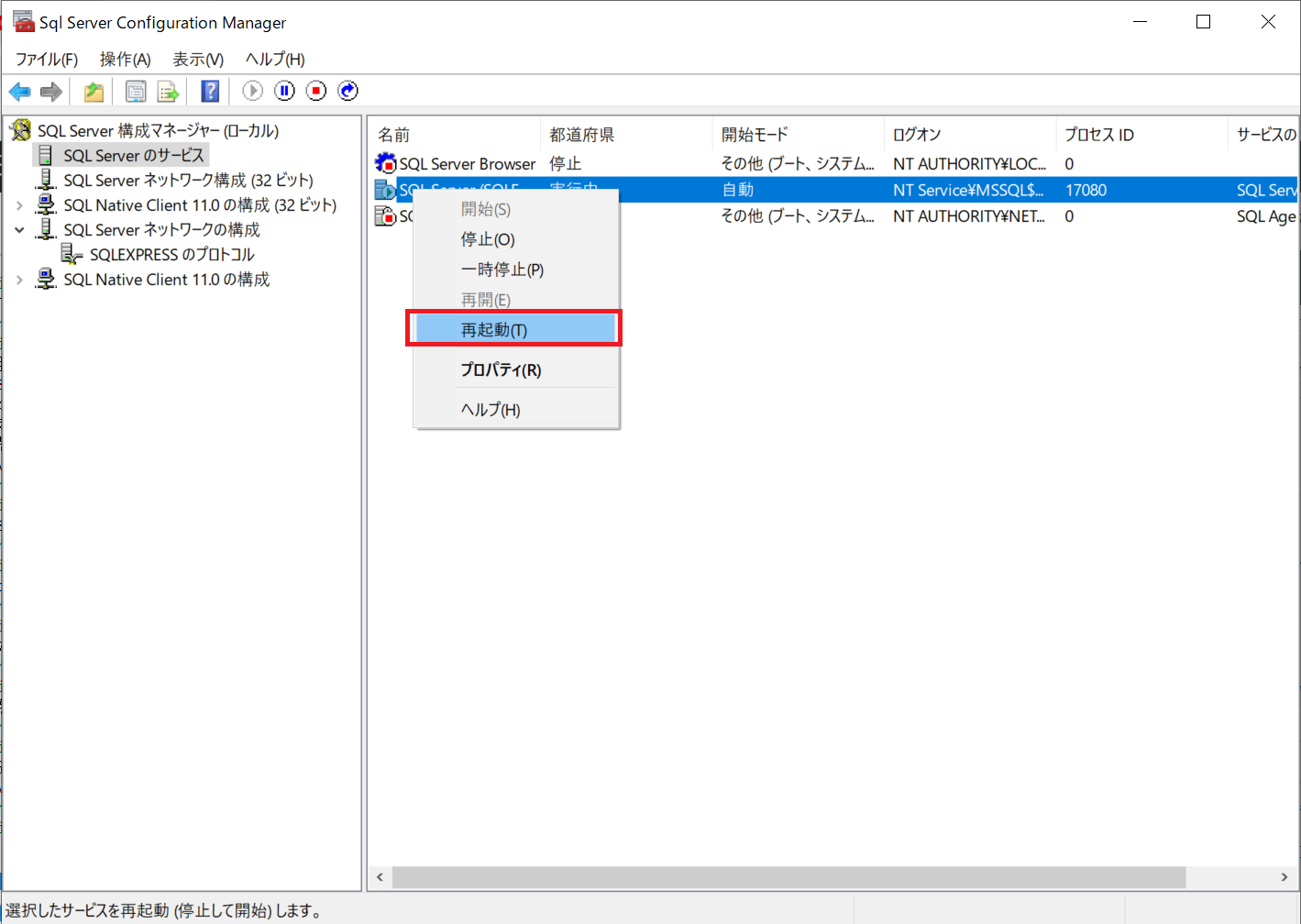
Task: Click the horizontal scrollbar right arrow
Action: 1284,877
